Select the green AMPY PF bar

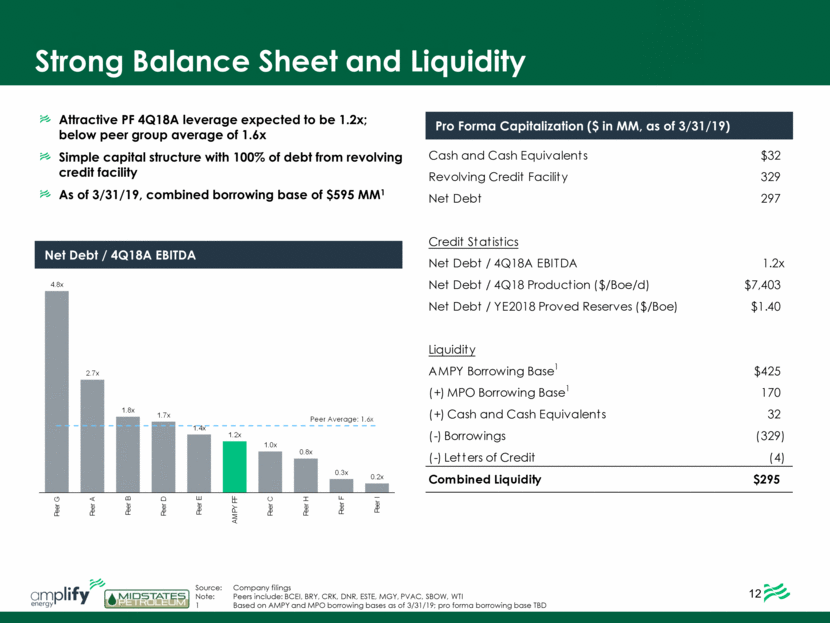(234, 466)
